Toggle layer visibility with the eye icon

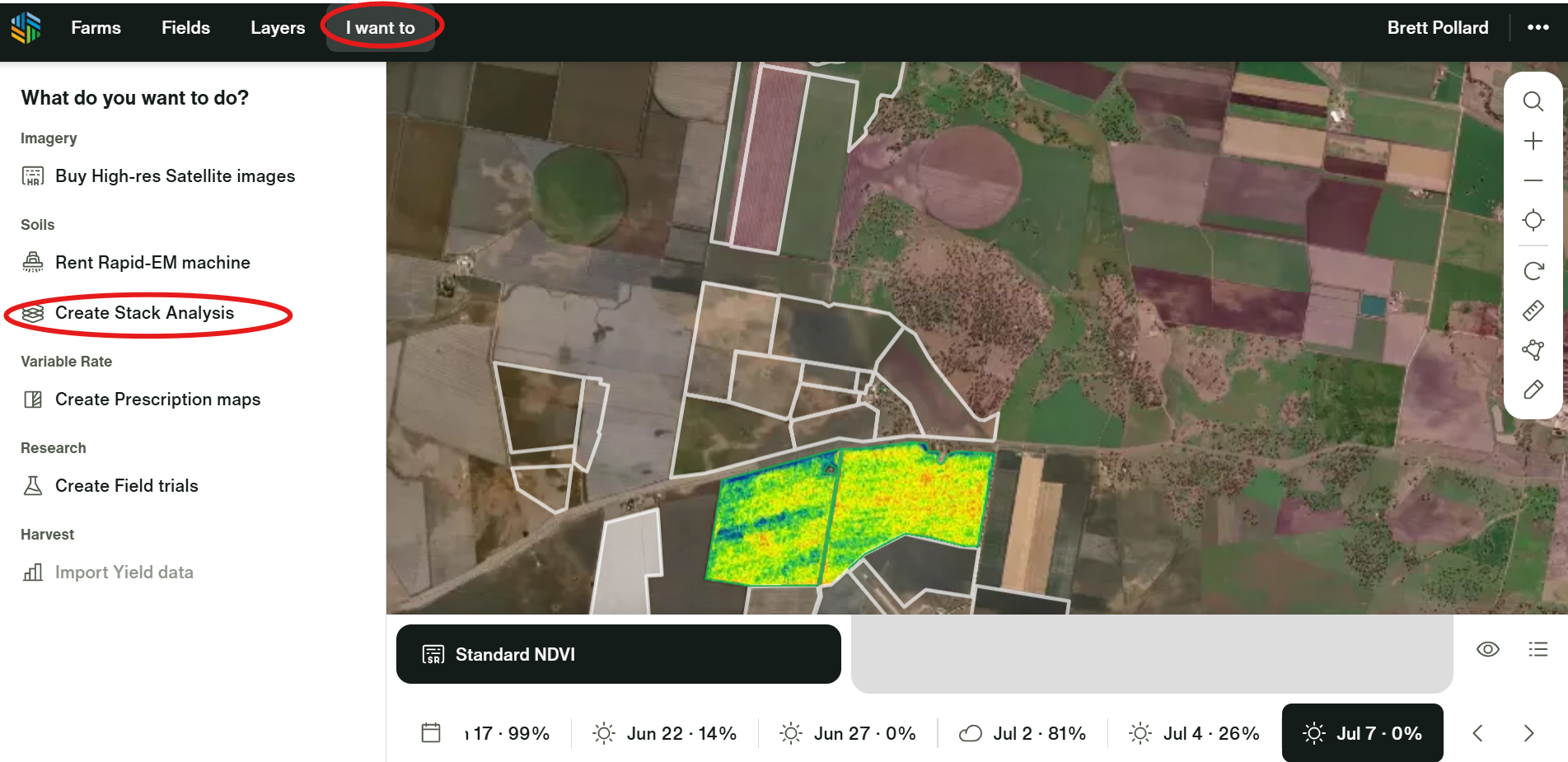pyautogui.click(x=1487, y=649)
